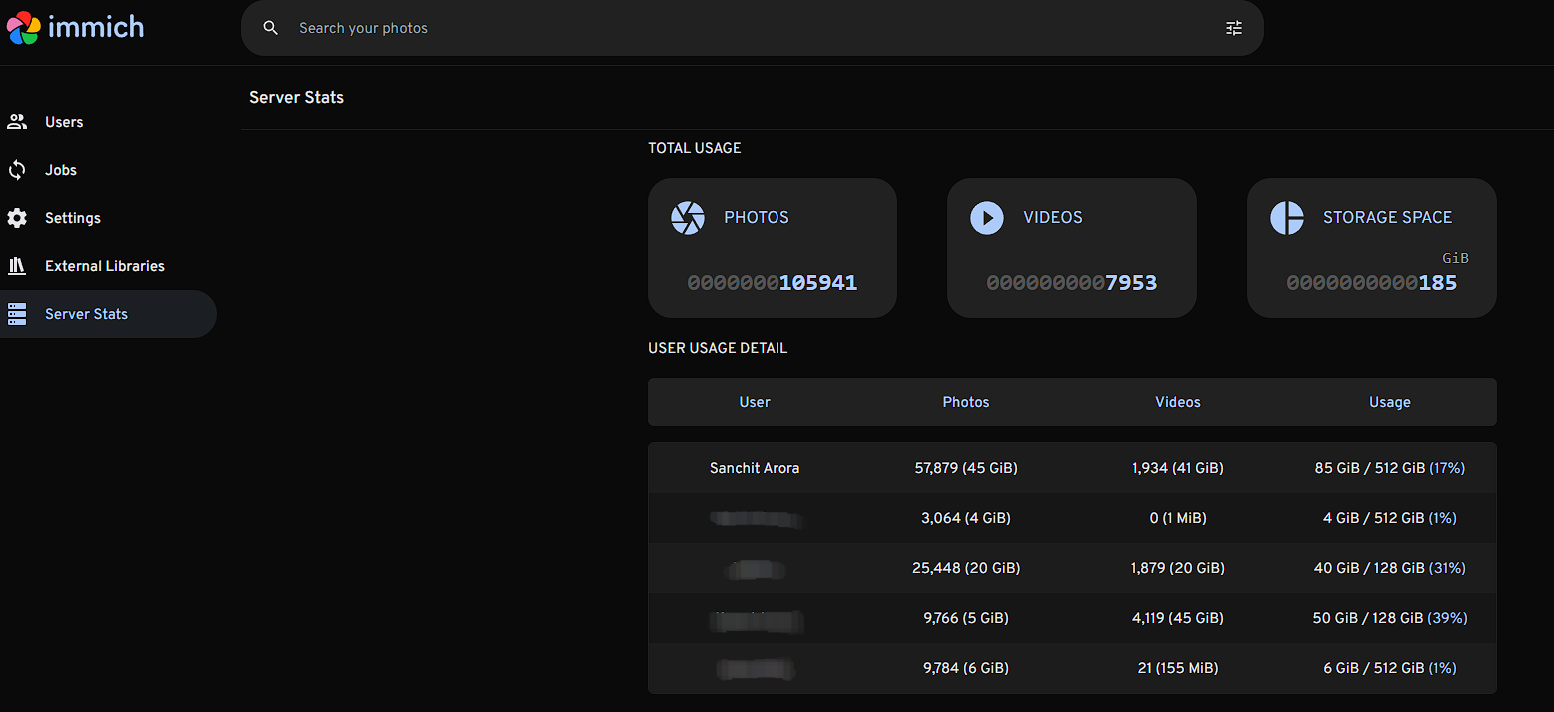Click the Users people icon
This screenshot has width=1554, height=712.
[17, 122]
